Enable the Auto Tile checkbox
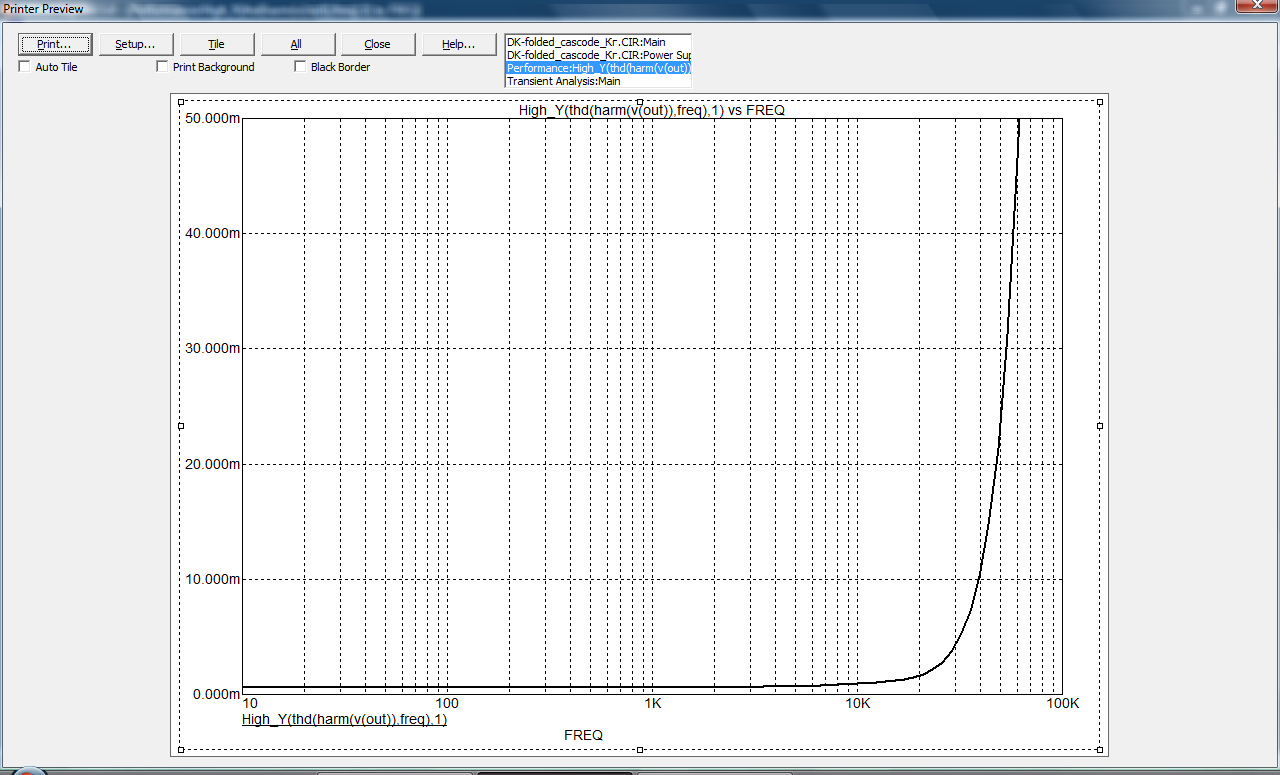This screenshot has width=1280, height=775. [x=25, y=67]
